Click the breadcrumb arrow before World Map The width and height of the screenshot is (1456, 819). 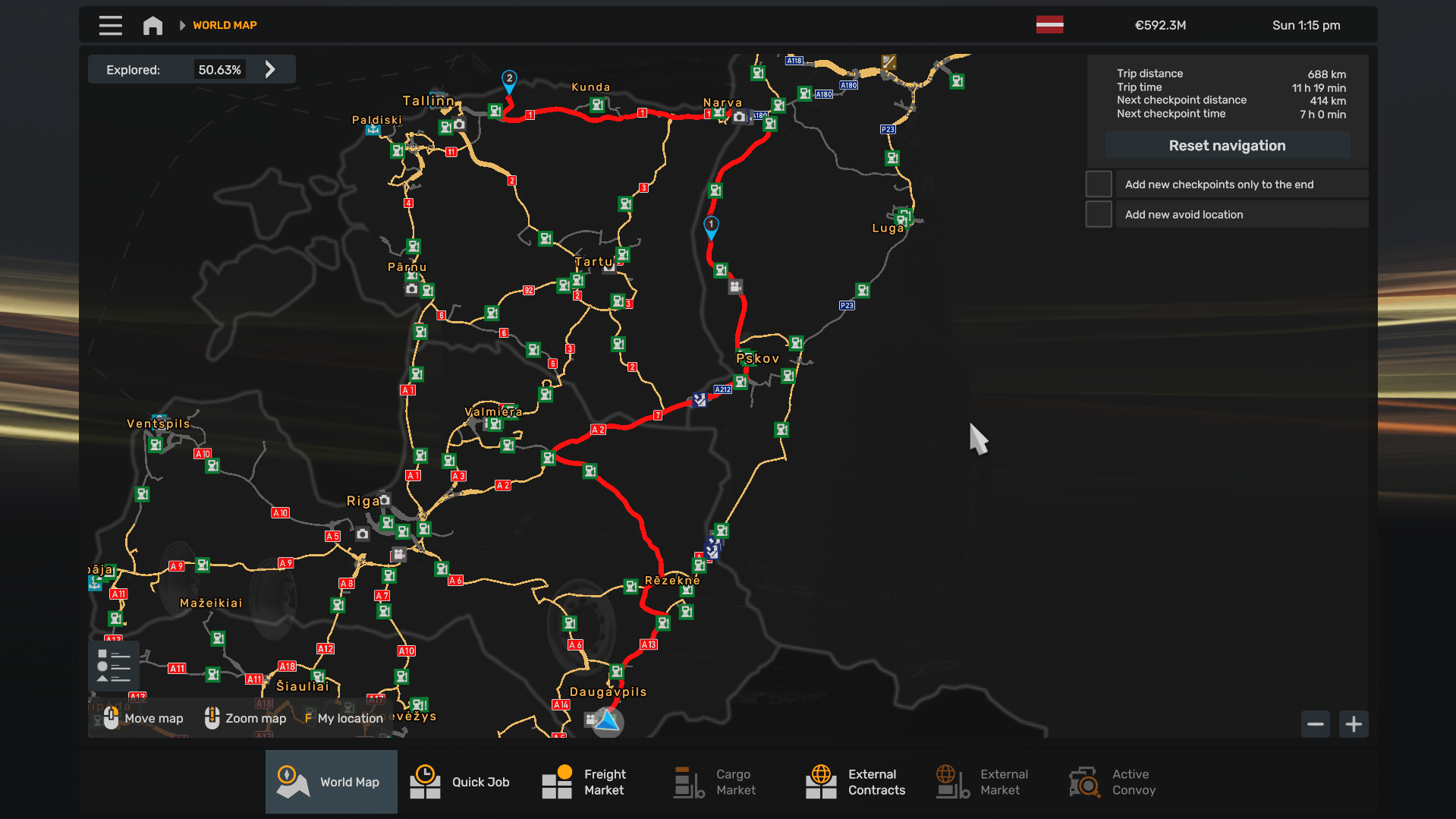[x=182, y=25]
